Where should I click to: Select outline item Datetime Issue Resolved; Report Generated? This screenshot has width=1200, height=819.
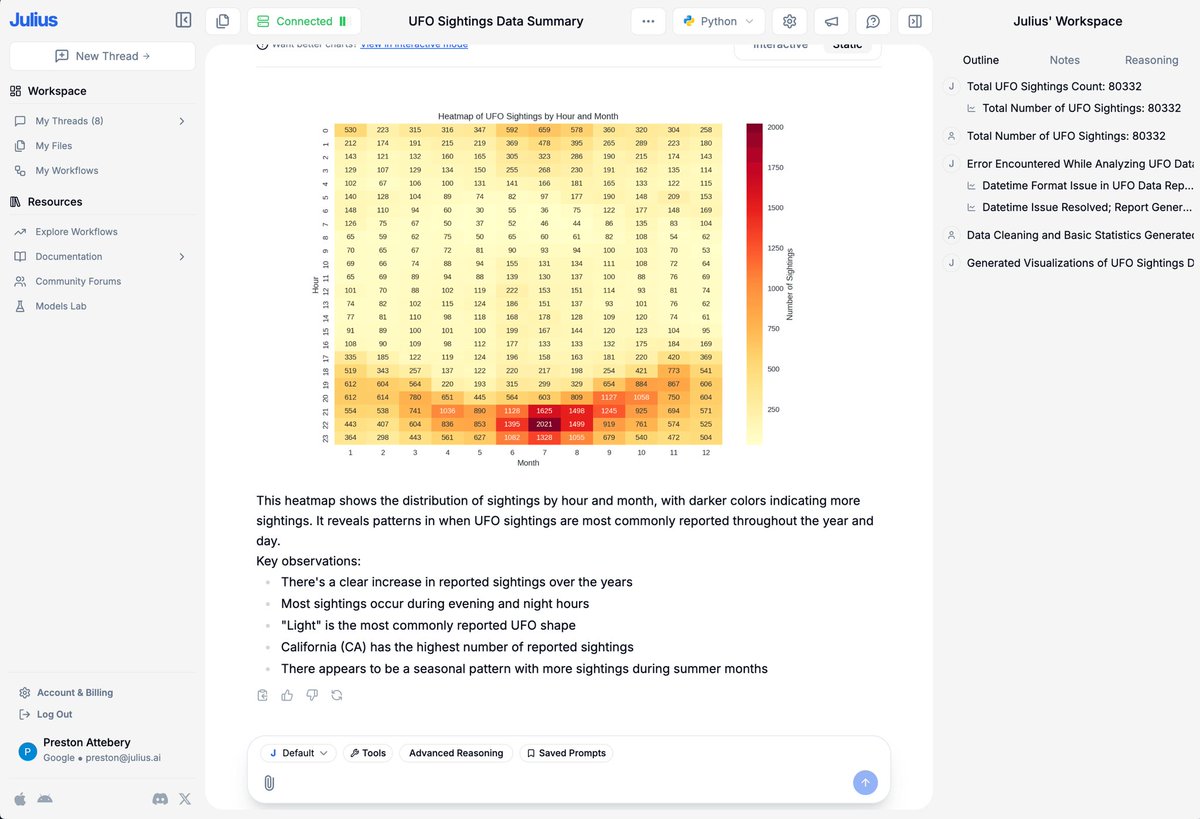(1087, 208)
